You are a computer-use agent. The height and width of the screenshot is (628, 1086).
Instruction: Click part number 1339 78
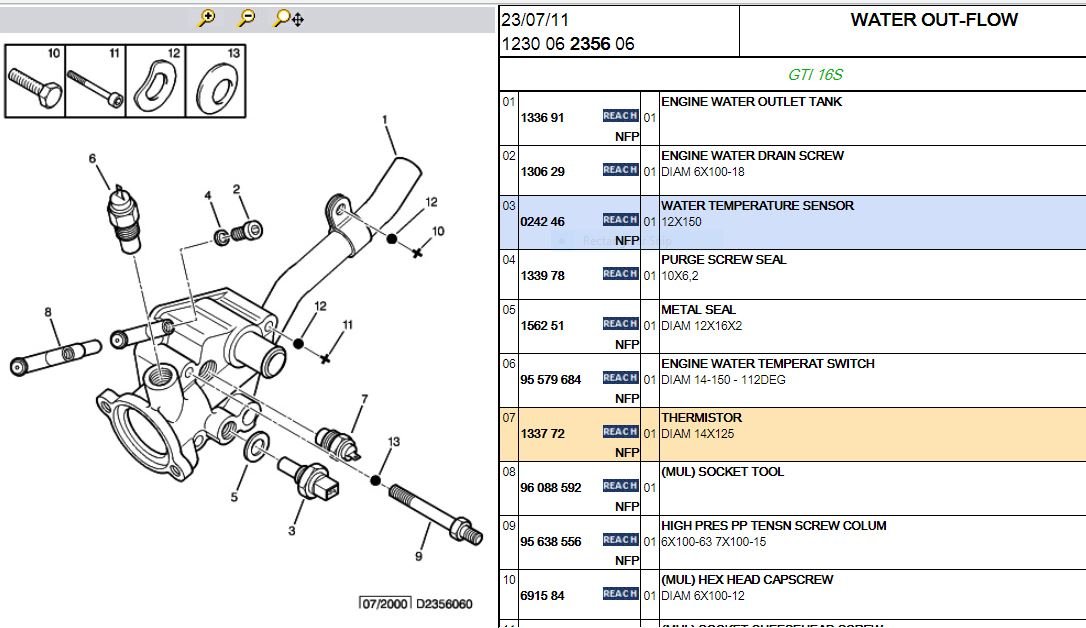(542, 276)
